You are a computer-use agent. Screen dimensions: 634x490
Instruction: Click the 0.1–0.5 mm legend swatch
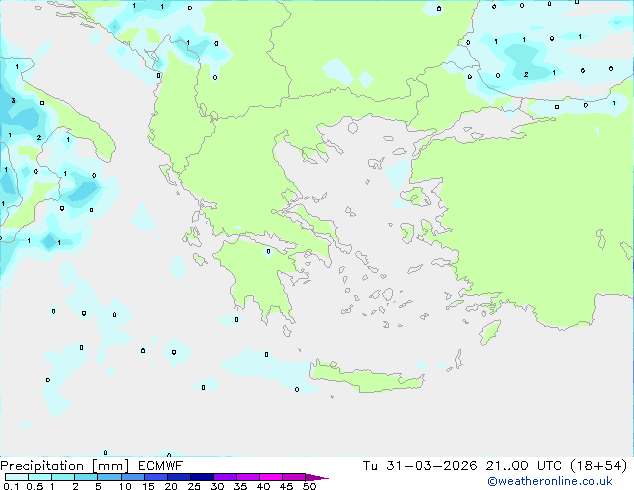[x=17, y=477]
